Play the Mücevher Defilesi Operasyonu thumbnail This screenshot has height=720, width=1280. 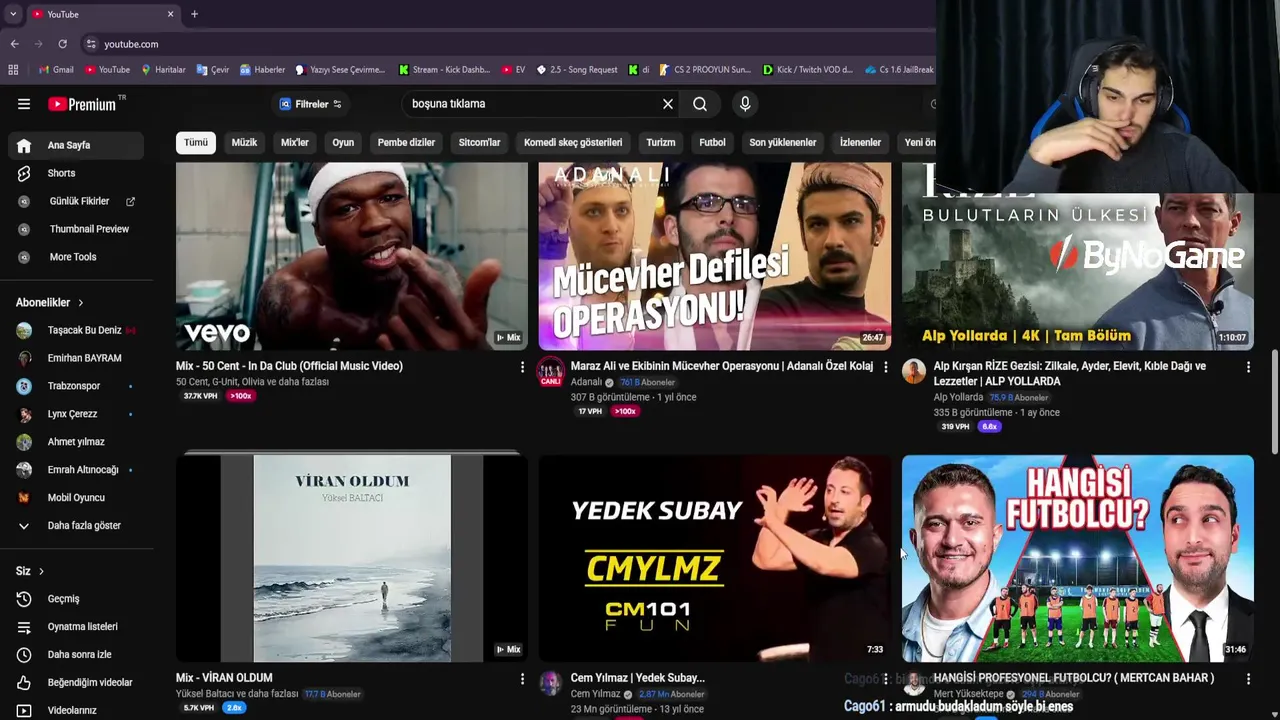point(715,256)
